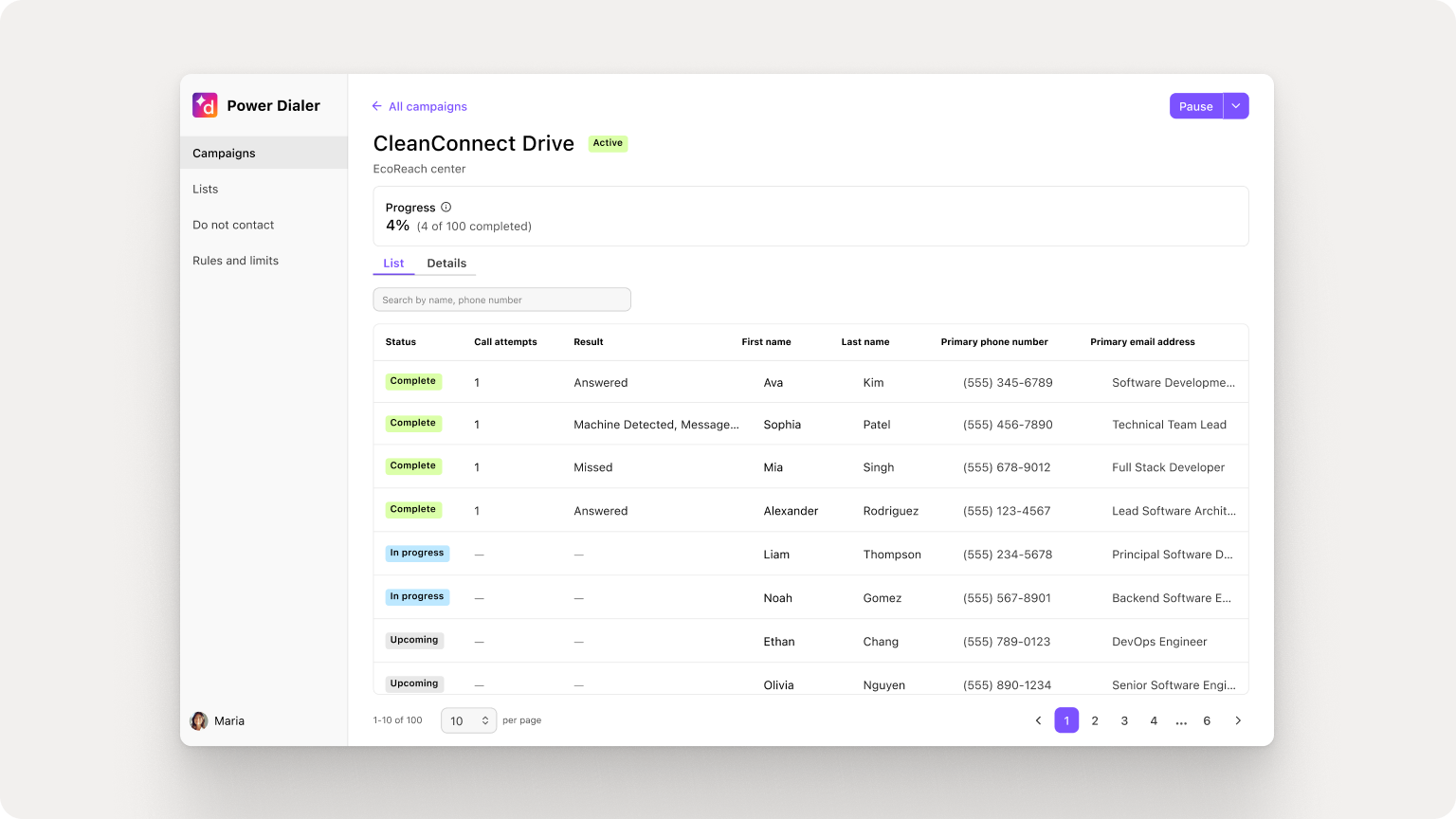Focus the search by name field
This screenshot has width=1456, height=819.
pos(501,300)
